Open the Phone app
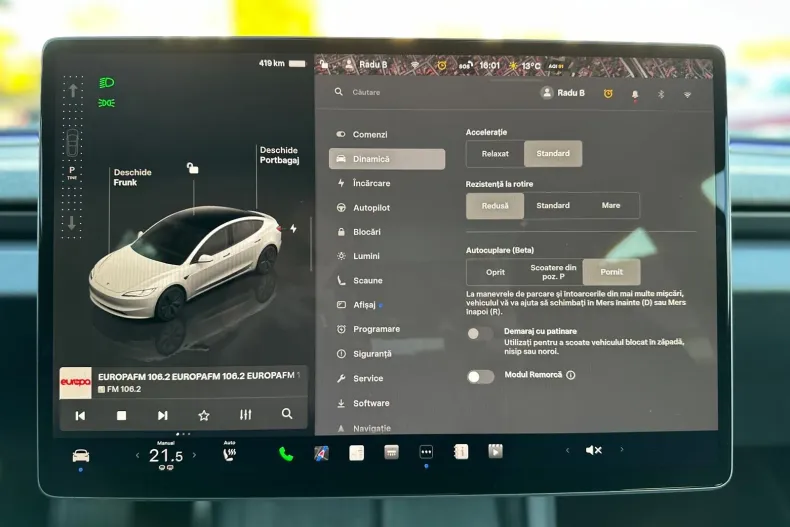The height and width of the screenshot is (527, 790). click(286, 454)
